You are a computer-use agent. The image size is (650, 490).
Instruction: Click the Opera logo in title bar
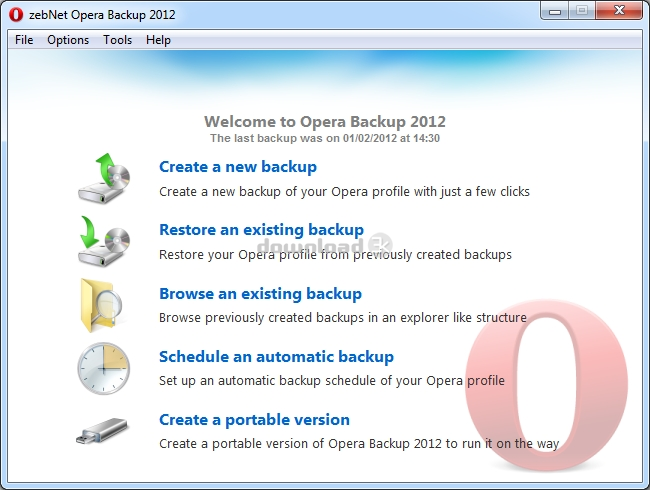pos(16,15)
